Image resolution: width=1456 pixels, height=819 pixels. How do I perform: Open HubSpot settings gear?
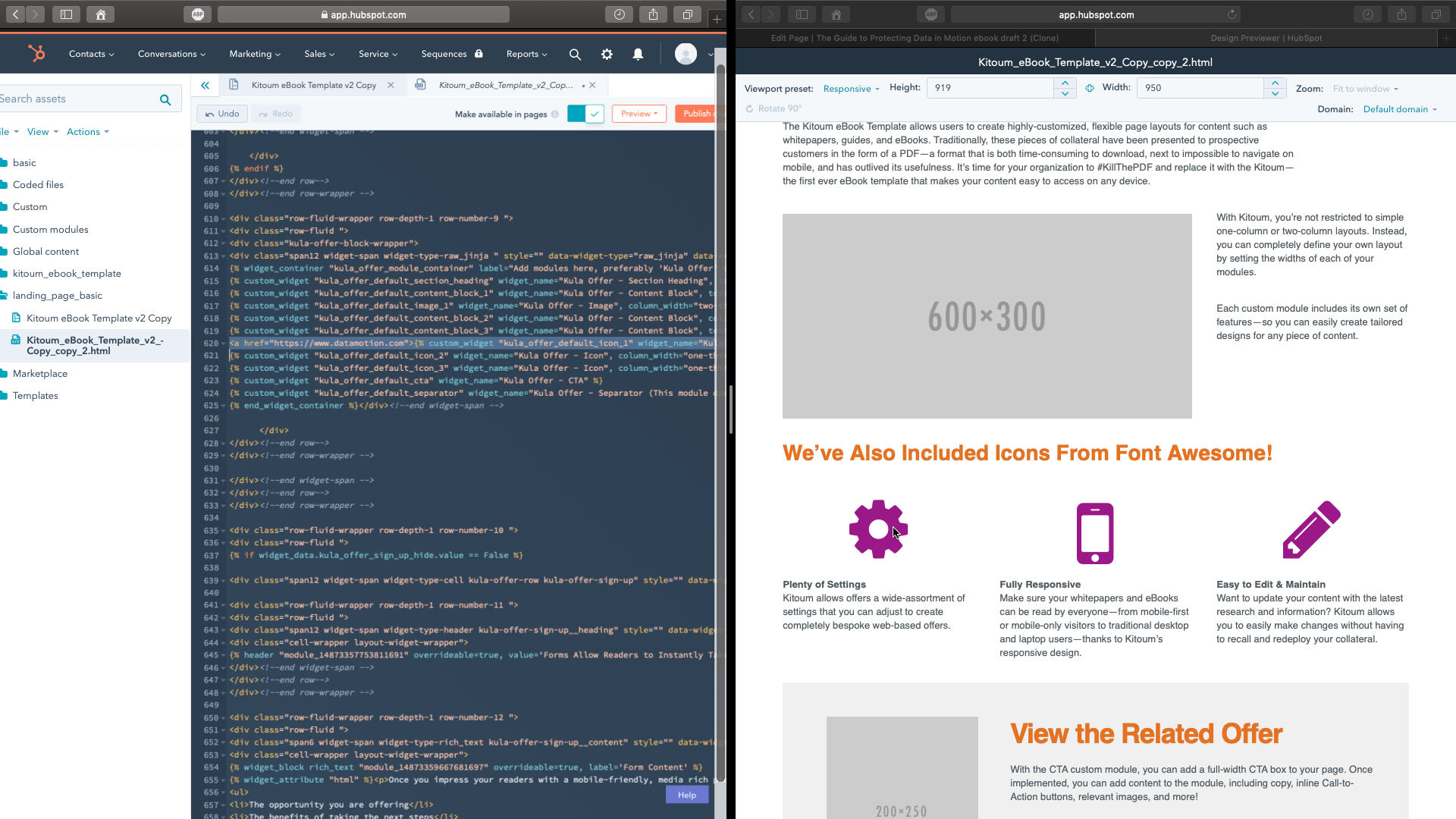pos(607,54)
